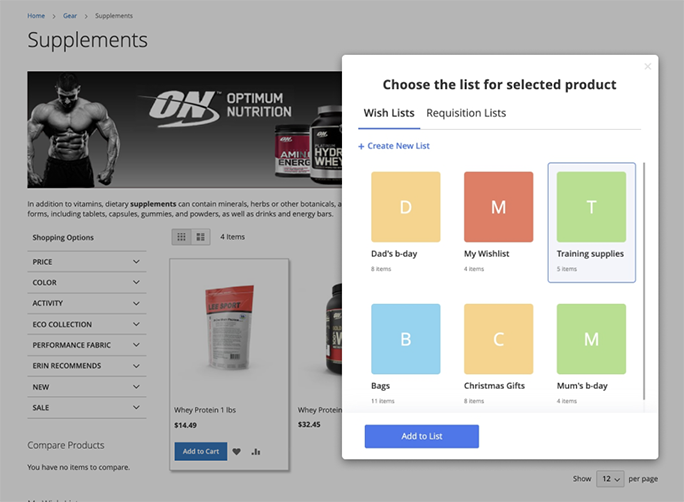Expand the PERFORMANCE FABRIC filter
Viewport: 684px width, 502px height.
[x=86, y=345]
